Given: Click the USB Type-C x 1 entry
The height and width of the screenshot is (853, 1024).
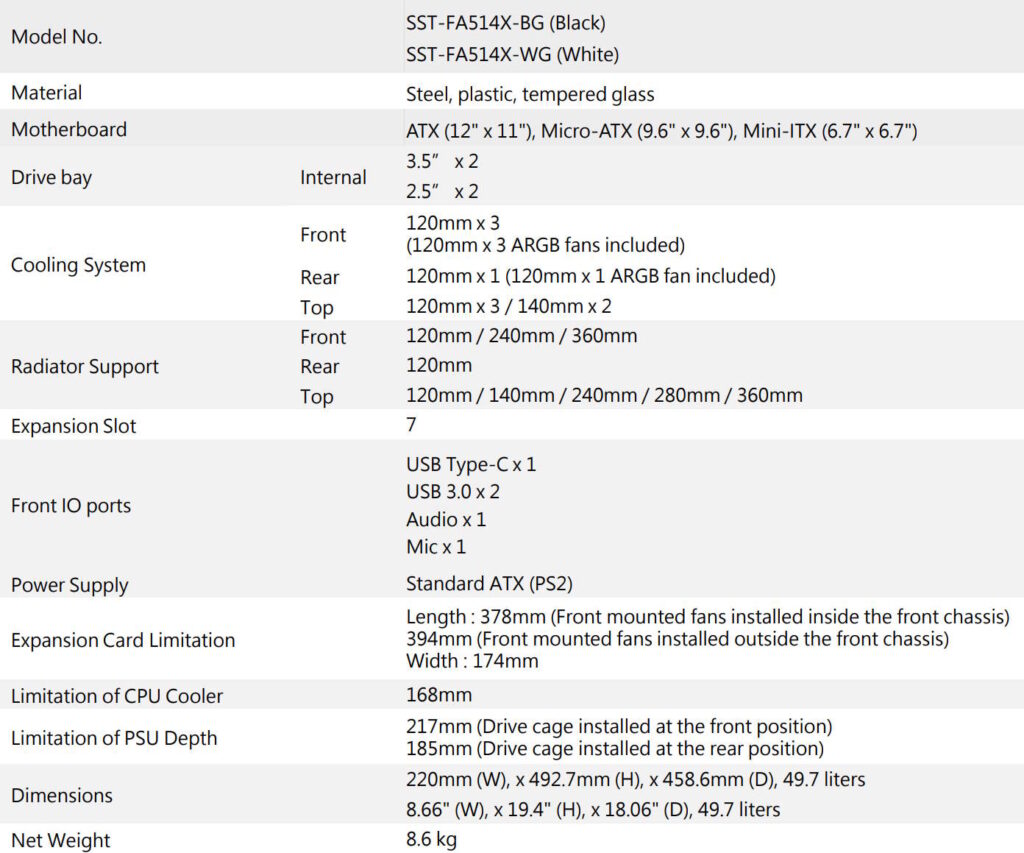Looking at the screenshot, I should (x=471, y=465).
